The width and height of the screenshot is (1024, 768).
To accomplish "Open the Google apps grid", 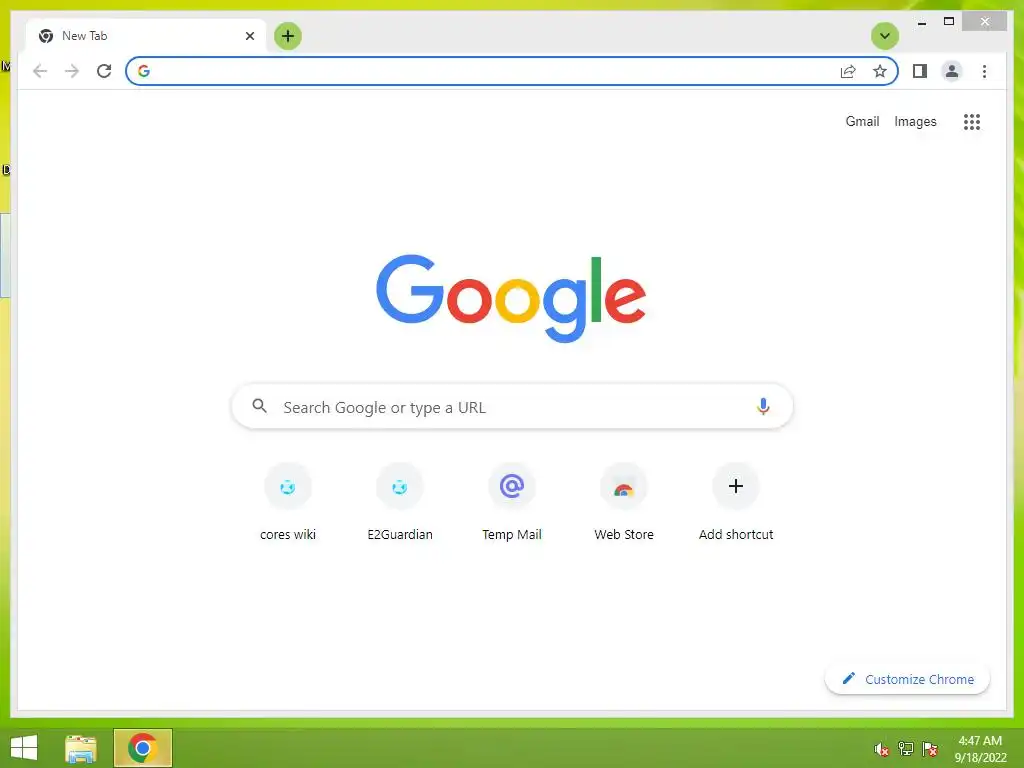I will click(x=972, y=121).
